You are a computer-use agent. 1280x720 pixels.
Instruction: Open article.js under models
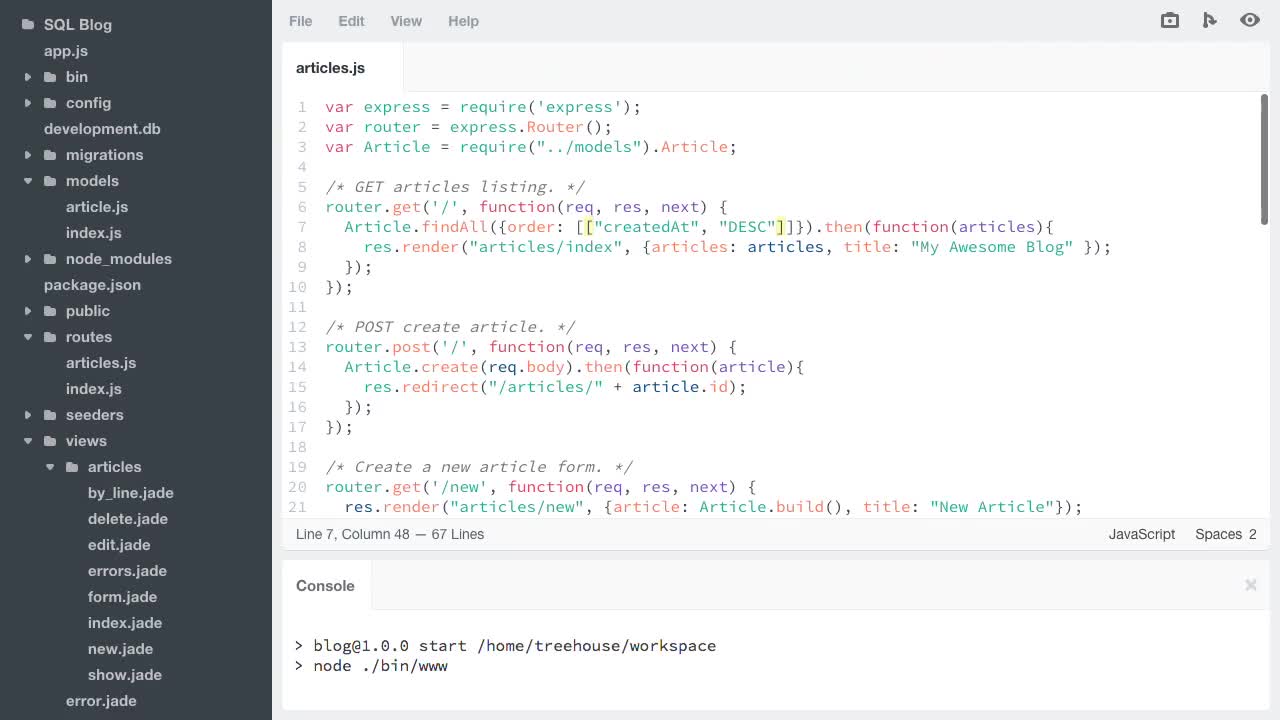[x=97, y=207]
